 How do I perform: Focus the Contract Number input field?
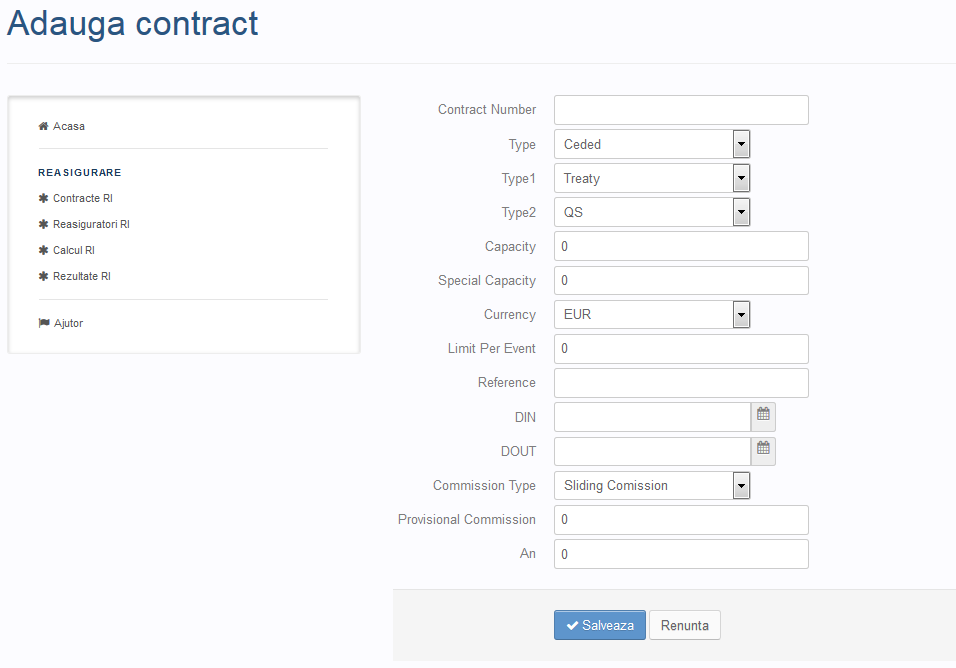(681, 110)
